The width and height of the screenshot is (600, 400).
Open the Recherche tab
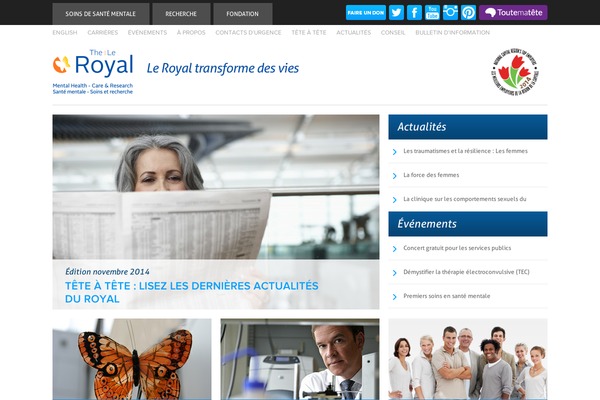coord(181,14)
